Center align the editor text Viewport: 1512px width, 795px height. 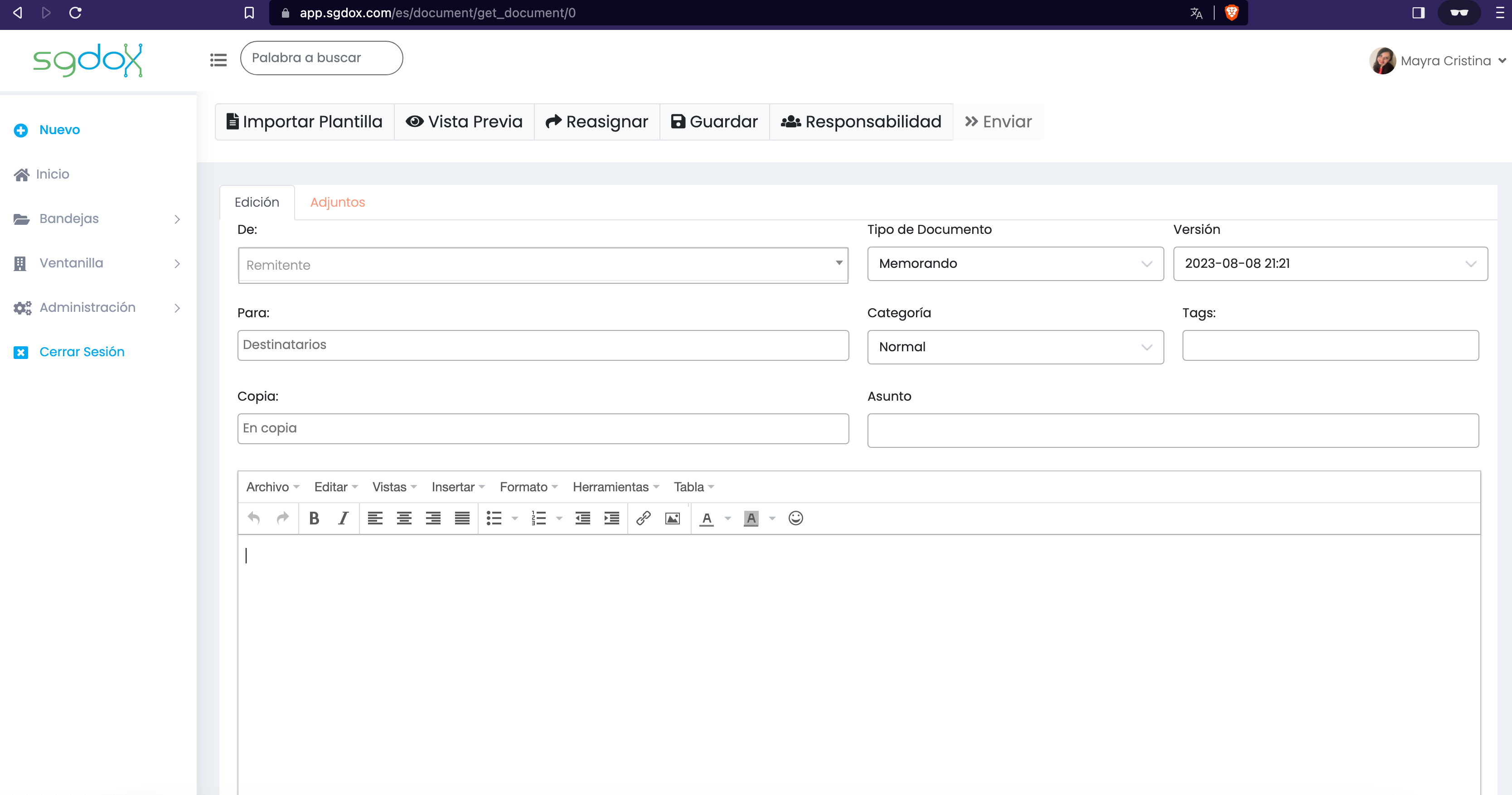click(404, 518)
